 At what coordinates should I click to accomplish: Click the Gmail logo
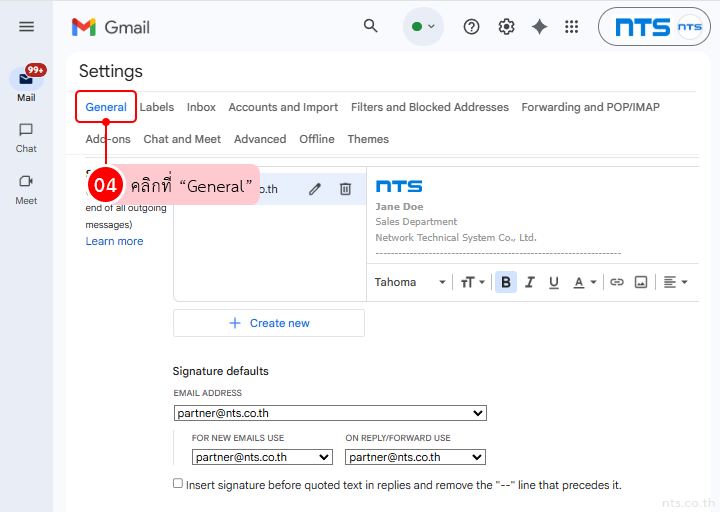point(111,27)
